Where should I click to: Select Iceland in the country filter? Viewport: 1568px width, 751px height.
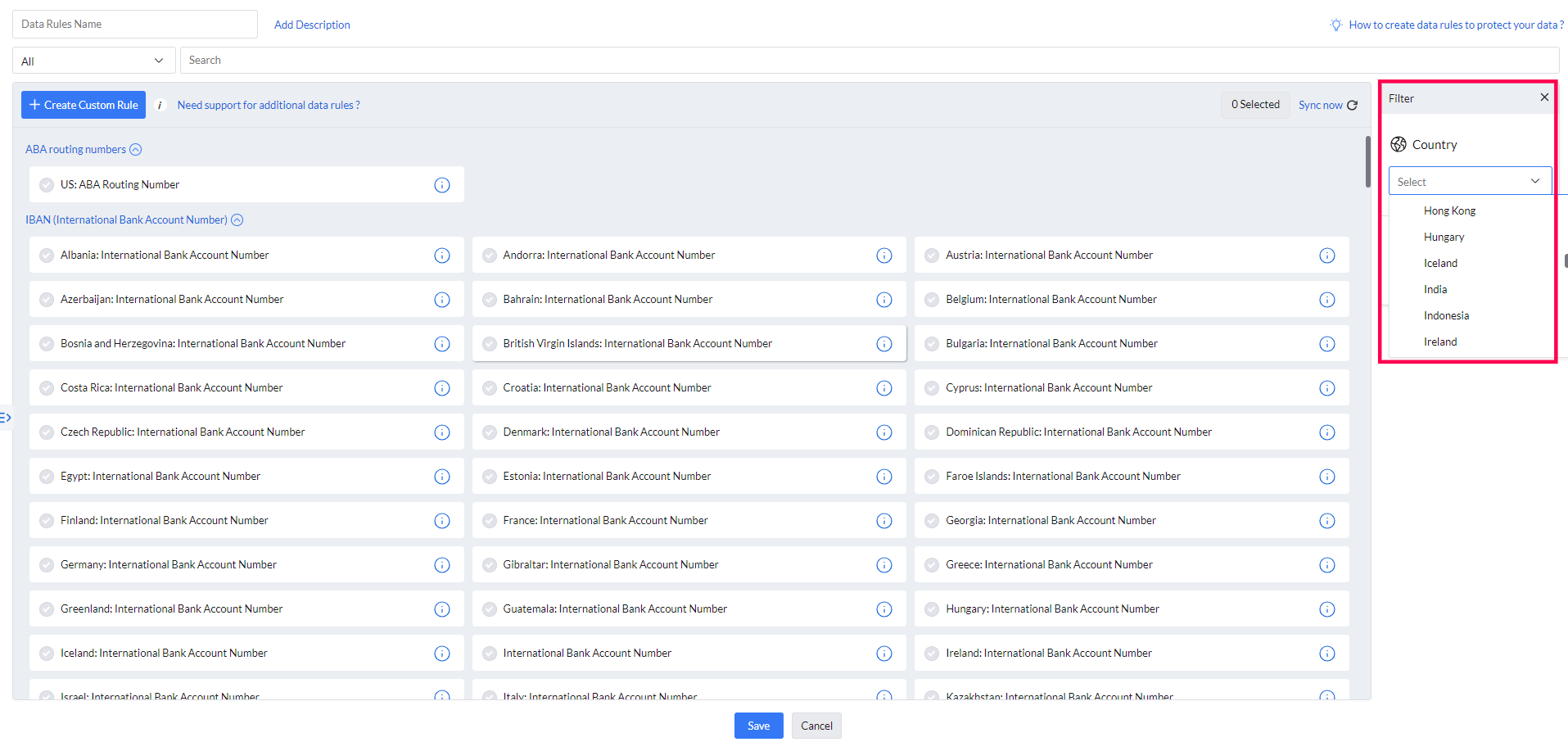pos(1440,263)
